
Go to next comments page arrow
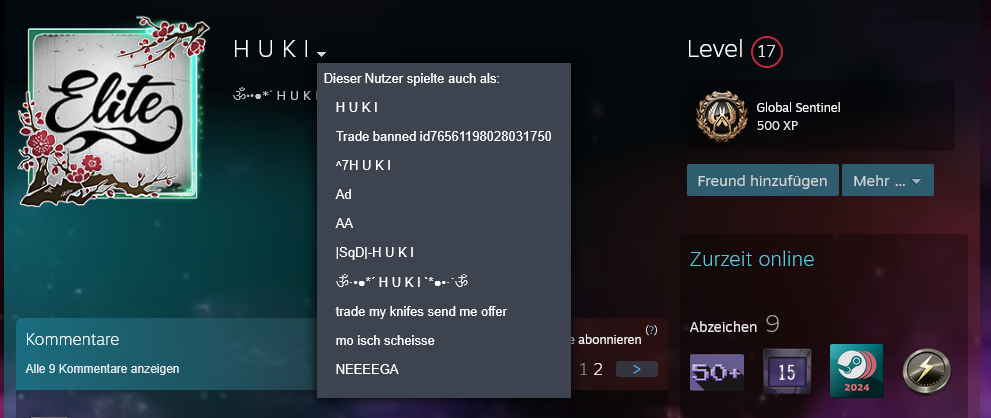[x=636, y=369]
